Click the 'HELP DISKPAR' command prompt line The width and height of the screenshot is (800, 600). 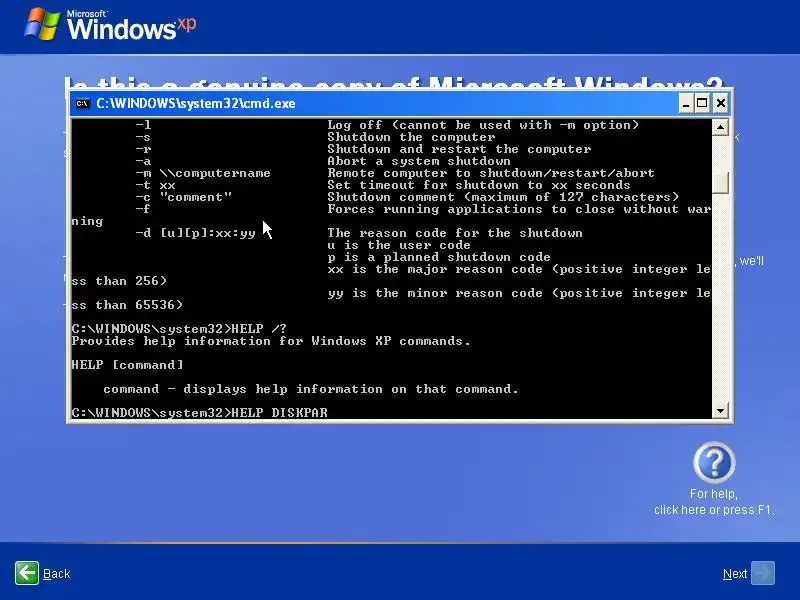coord(199,413)
